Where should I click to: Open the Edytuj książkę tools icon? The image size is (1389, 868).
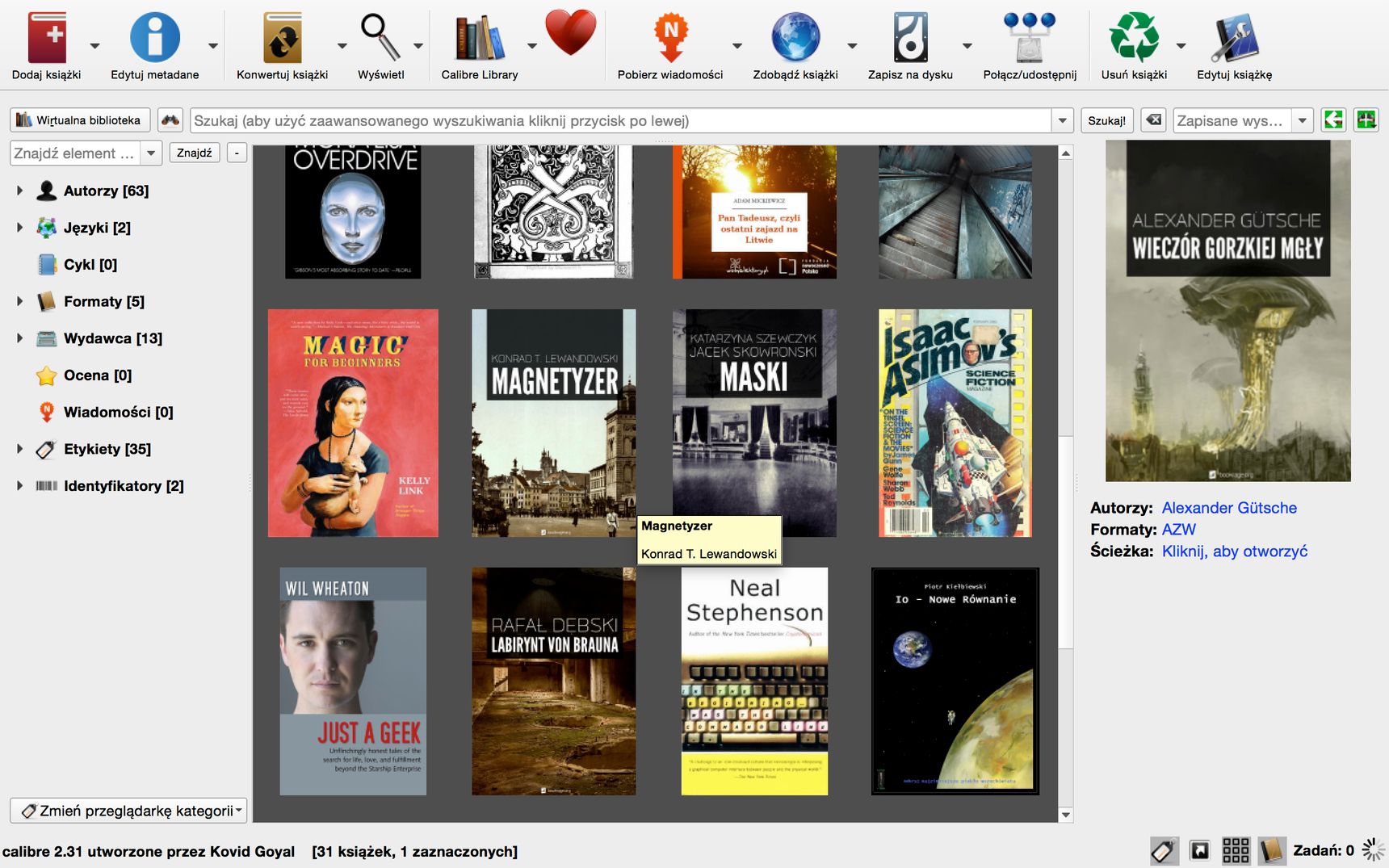coord(1234,37)
